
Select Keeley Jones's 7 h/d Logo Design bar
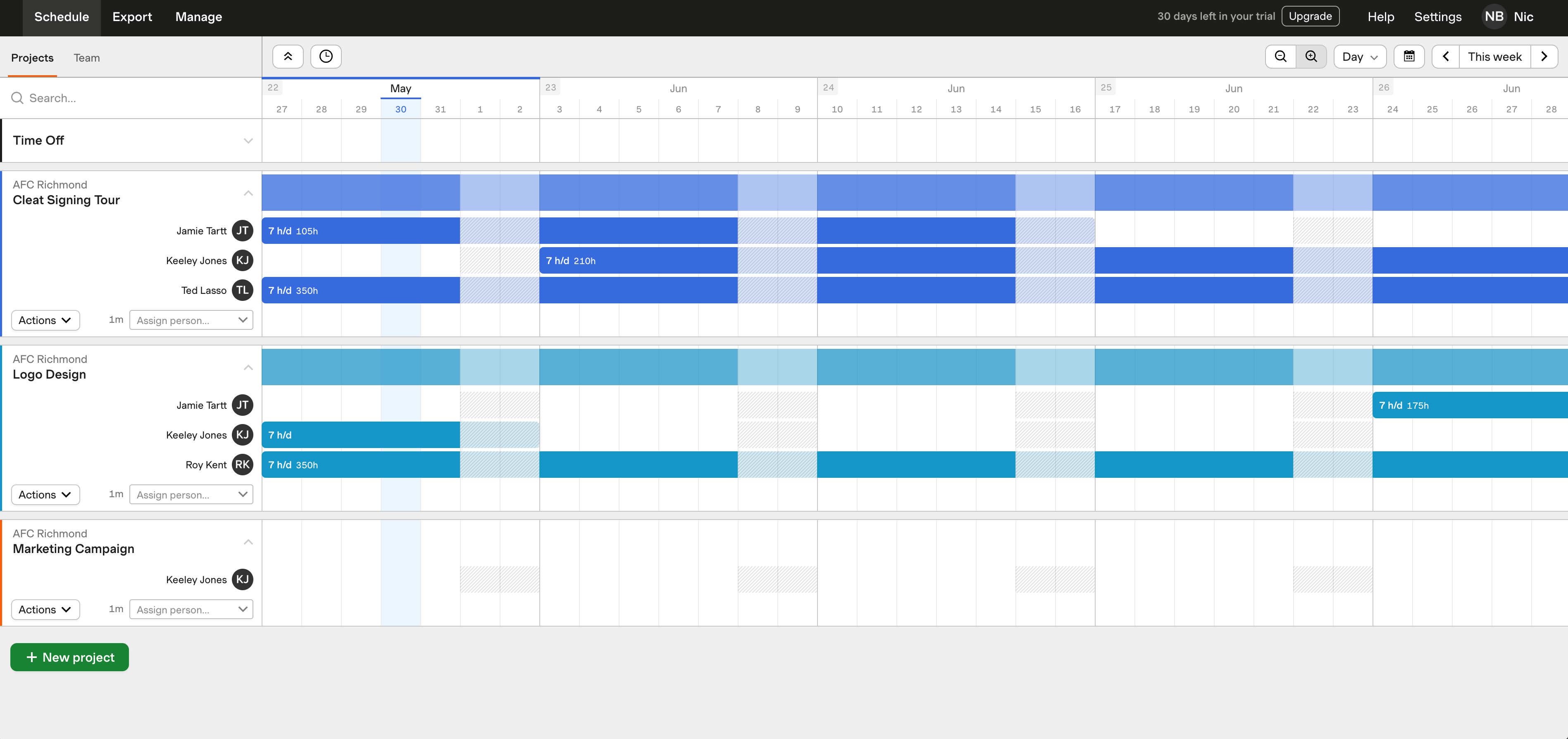(x=400, y=435)
